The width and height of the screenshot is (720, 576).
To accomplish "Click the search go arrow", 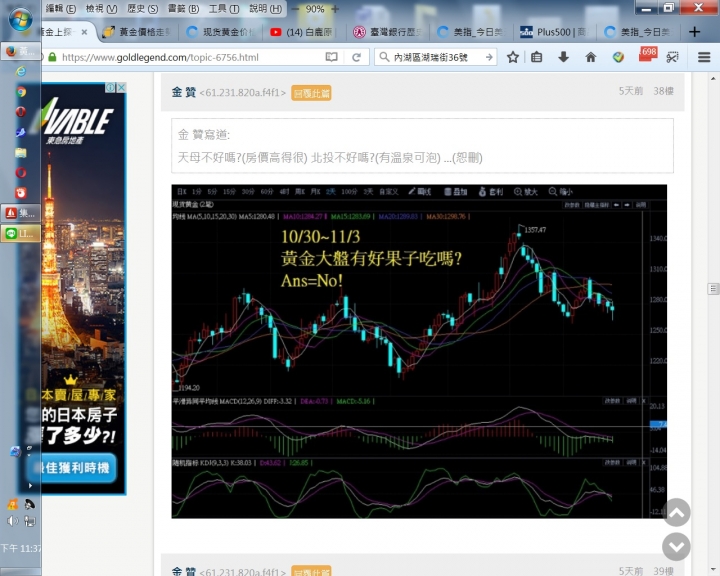I will (489, 57).
